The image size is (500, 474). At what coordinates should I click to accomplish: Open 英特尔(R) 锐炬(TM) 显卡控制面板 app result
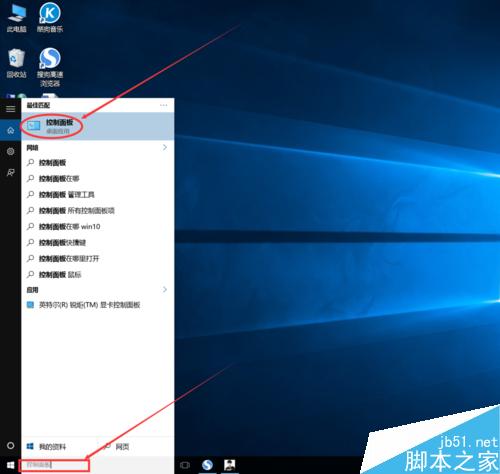click(x=98, y=305)
